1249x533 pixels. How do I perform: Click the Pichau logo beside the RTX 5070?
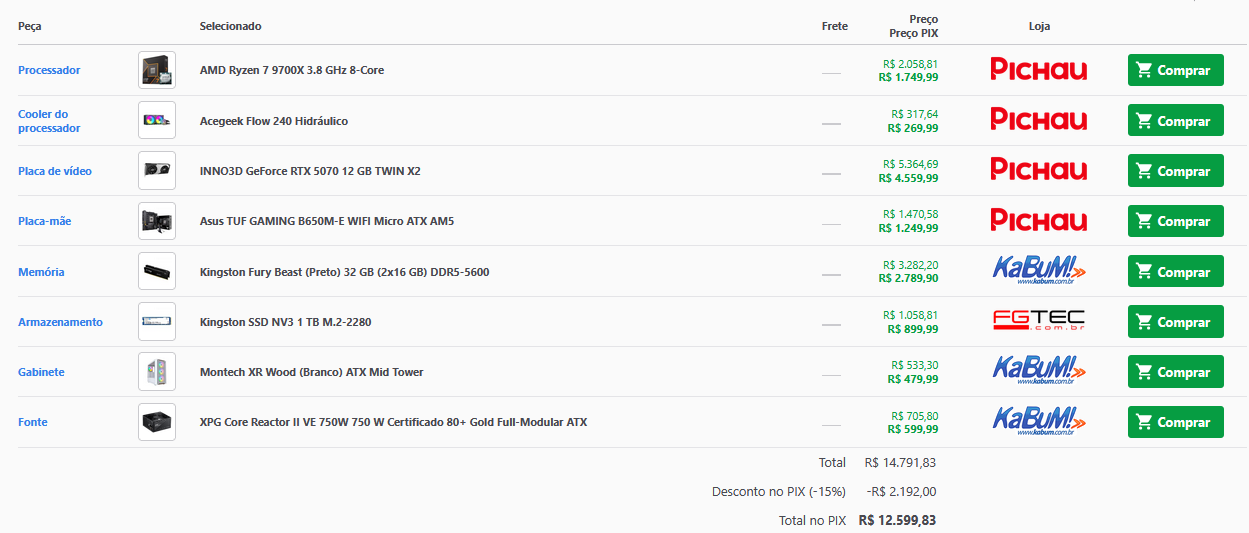[x=1038, y=169]
